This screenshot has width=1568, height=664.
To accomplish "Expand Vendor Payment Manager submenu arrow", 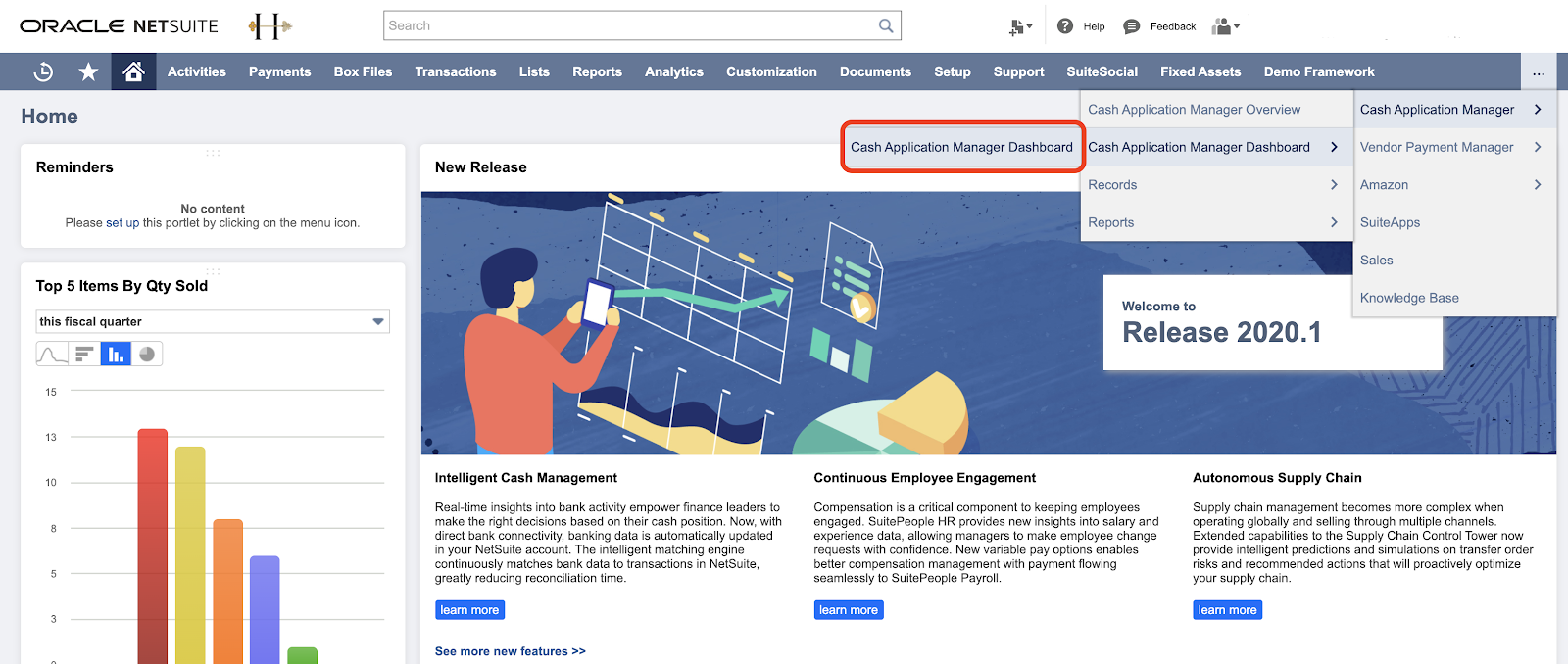I will (x=1538, y=147).
